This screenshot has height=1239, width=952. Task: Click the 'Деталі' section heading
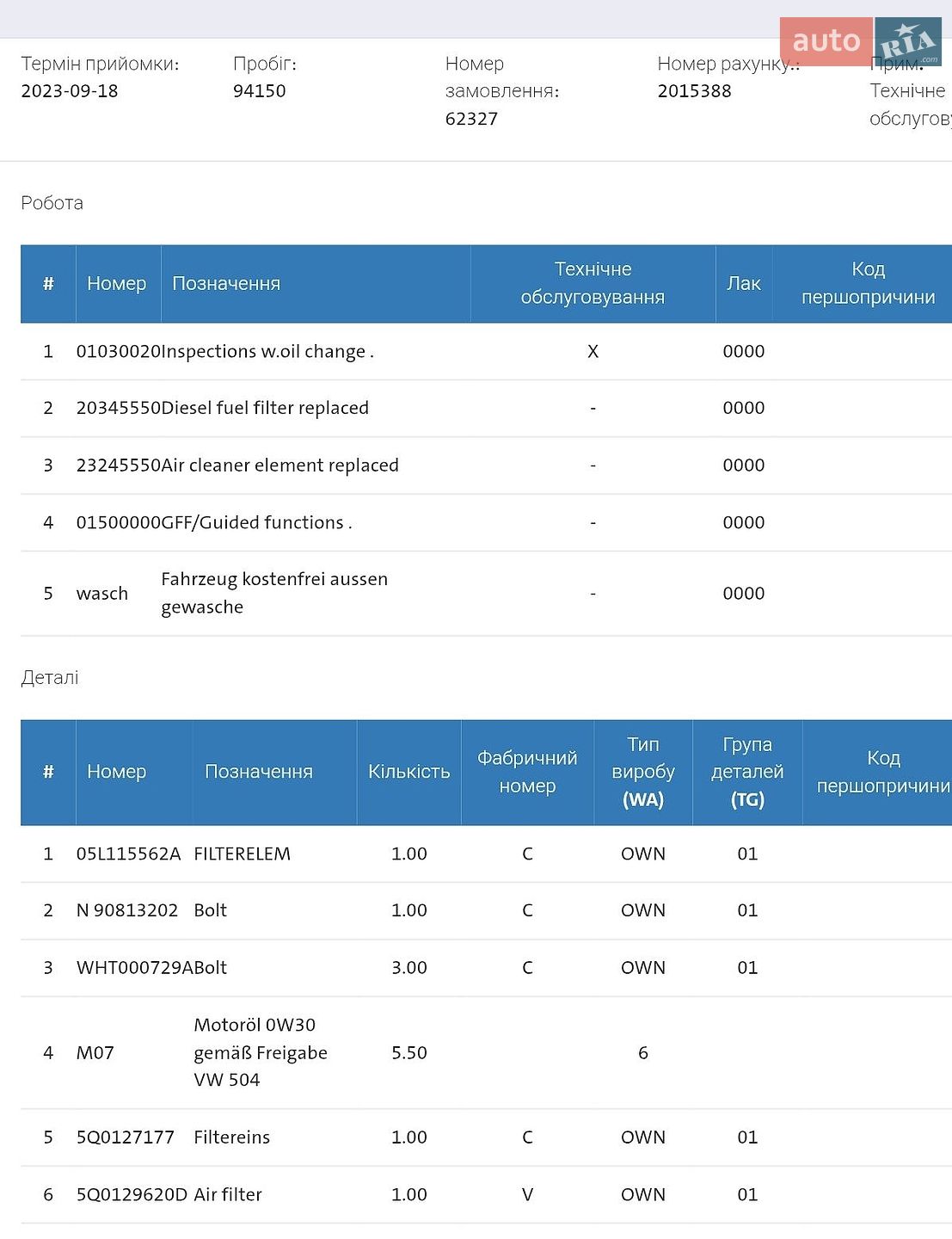click(x=50, y=678)
